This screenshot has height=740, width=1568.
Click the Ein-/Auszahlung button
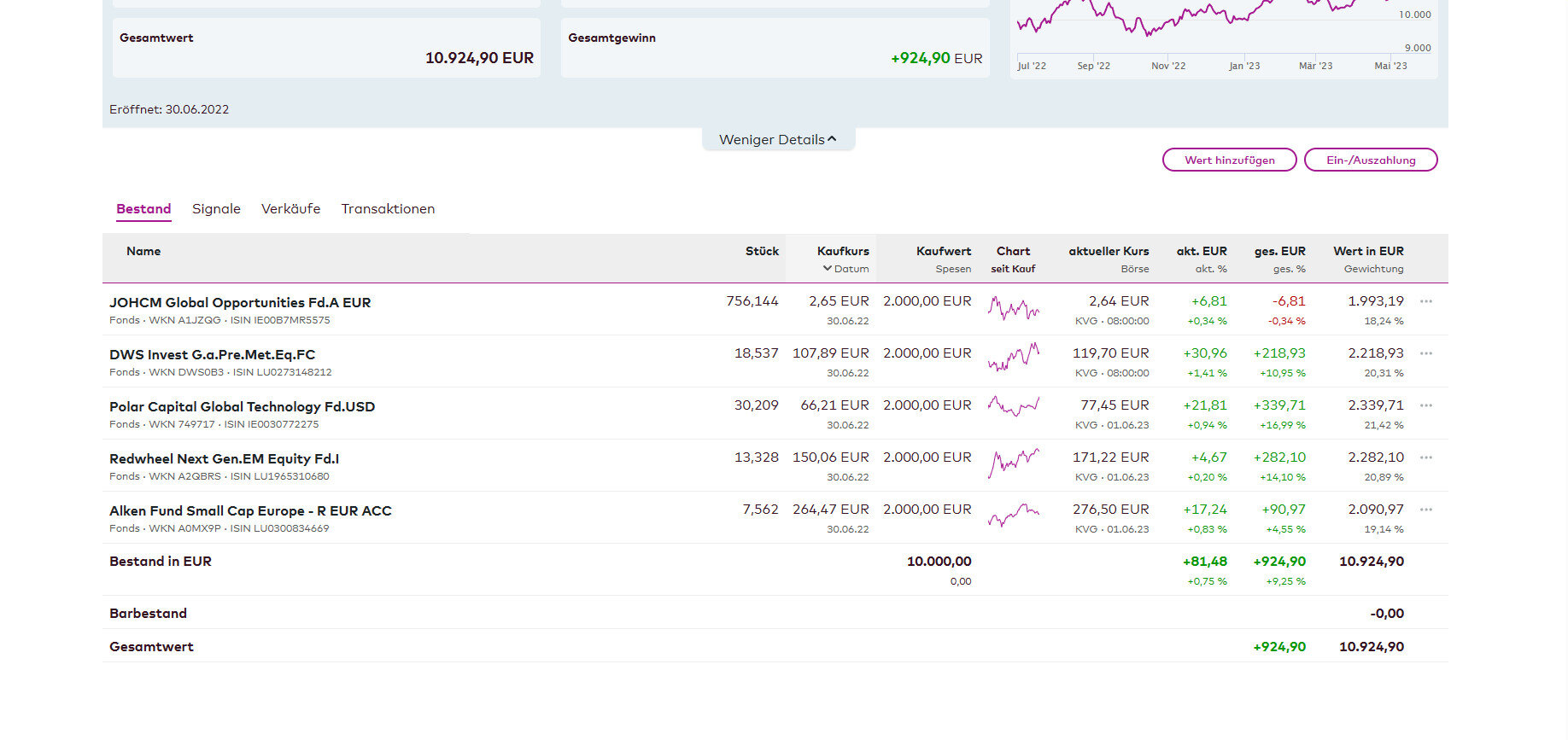pos(1370,160)
